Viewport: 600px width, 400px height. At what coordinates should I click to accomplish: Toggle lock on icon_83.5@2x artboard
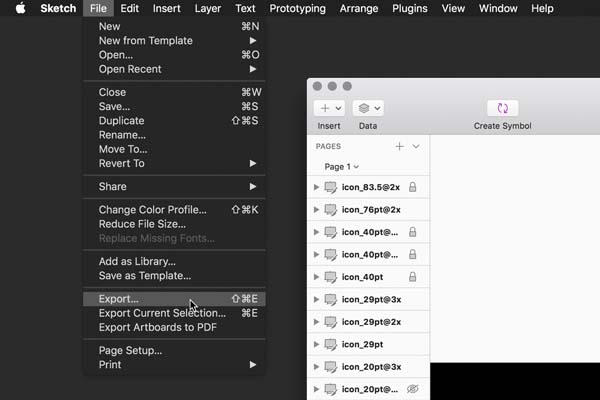click(x=412, y=187)
